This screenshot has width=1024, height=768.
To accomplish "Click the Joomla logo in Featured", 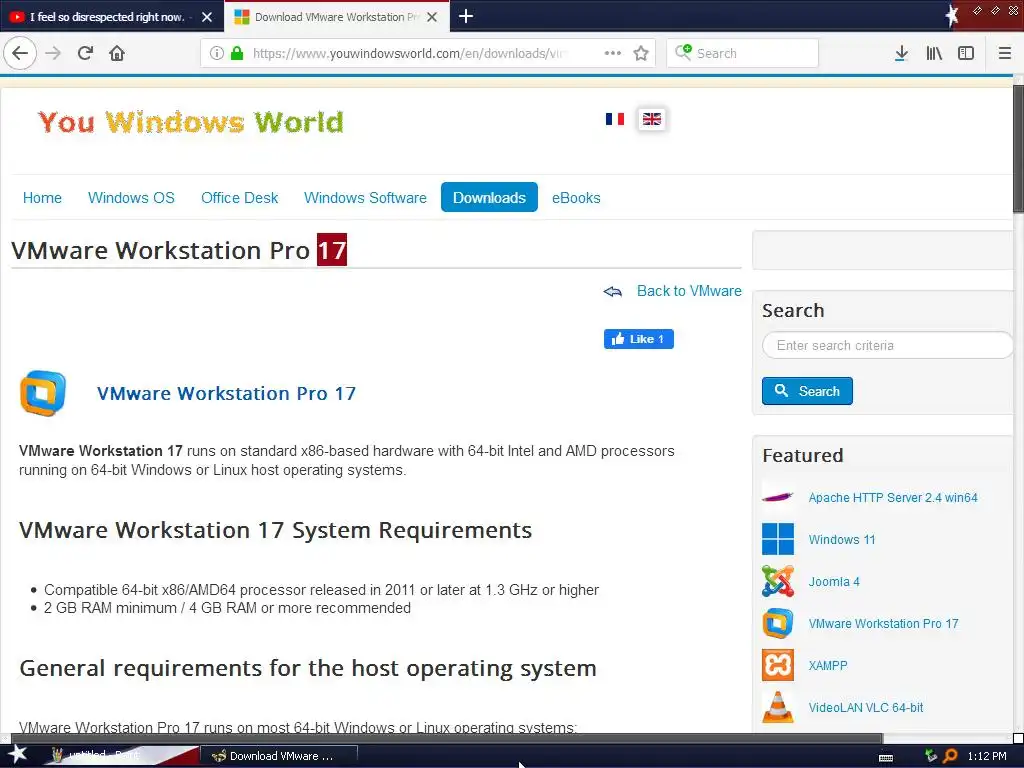I will (778, 581).
